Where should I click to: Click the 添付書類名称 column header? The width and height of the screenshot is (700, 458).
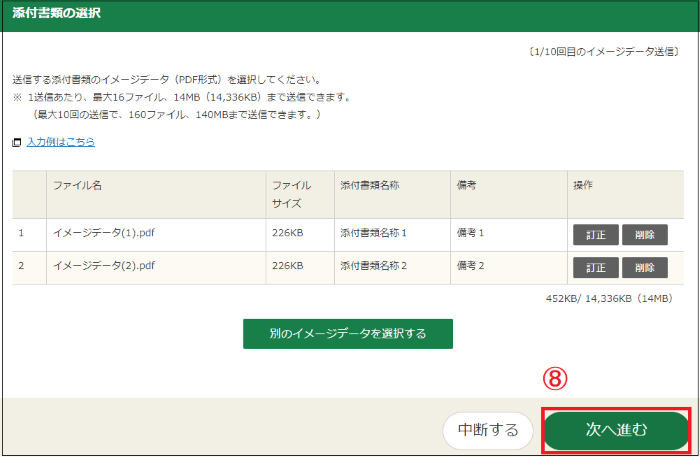(370, 186)
